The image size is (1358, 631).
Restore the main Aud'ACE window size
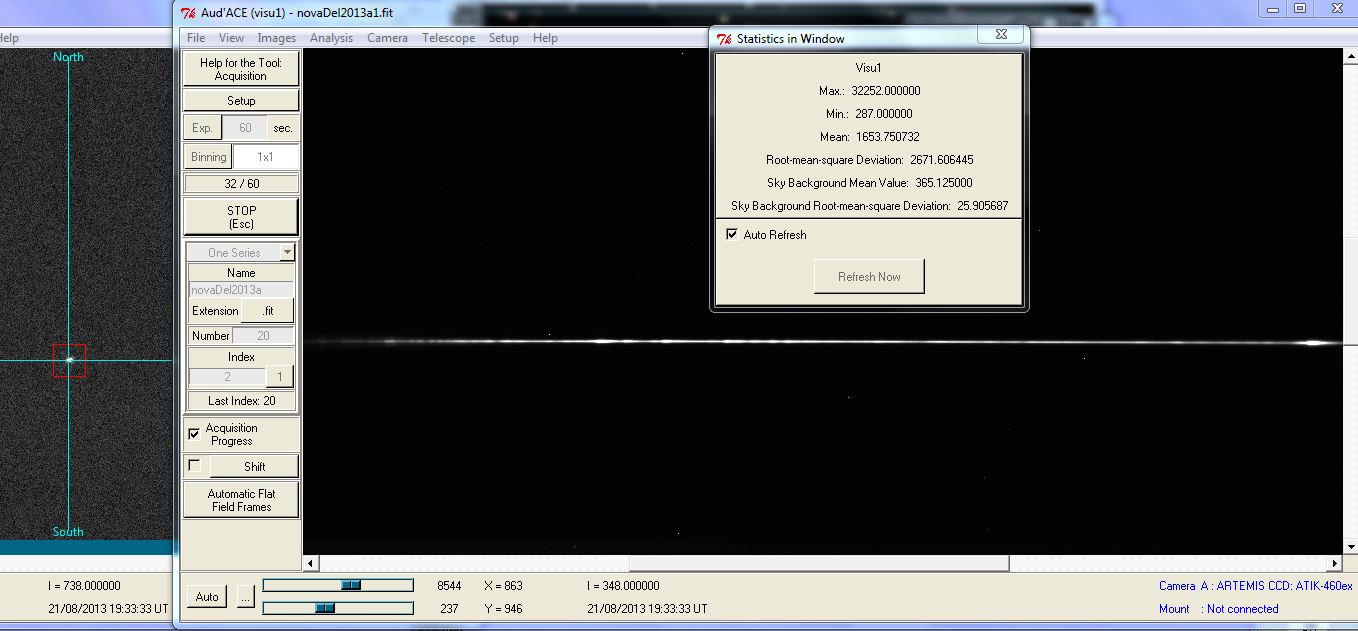point(1299,9)
